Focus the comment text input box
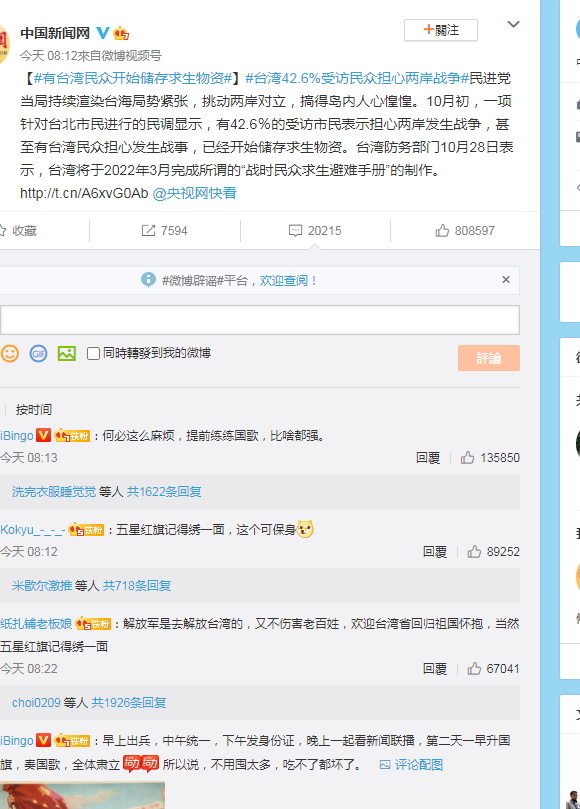The width and height of the screenshot is (580, 809). (260, 320)
